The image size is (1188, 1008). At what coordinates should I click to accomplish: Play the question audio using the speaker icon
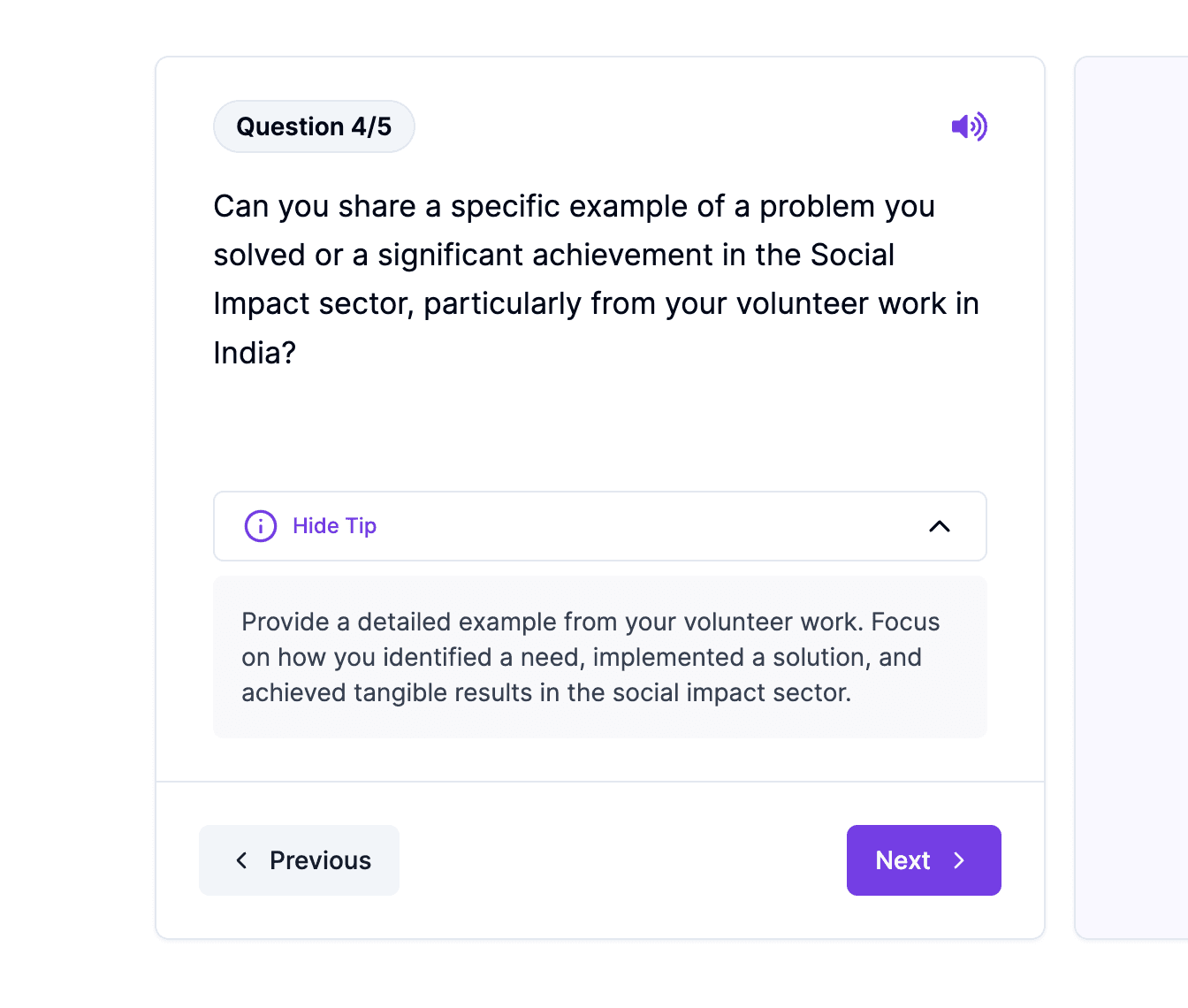969,126
